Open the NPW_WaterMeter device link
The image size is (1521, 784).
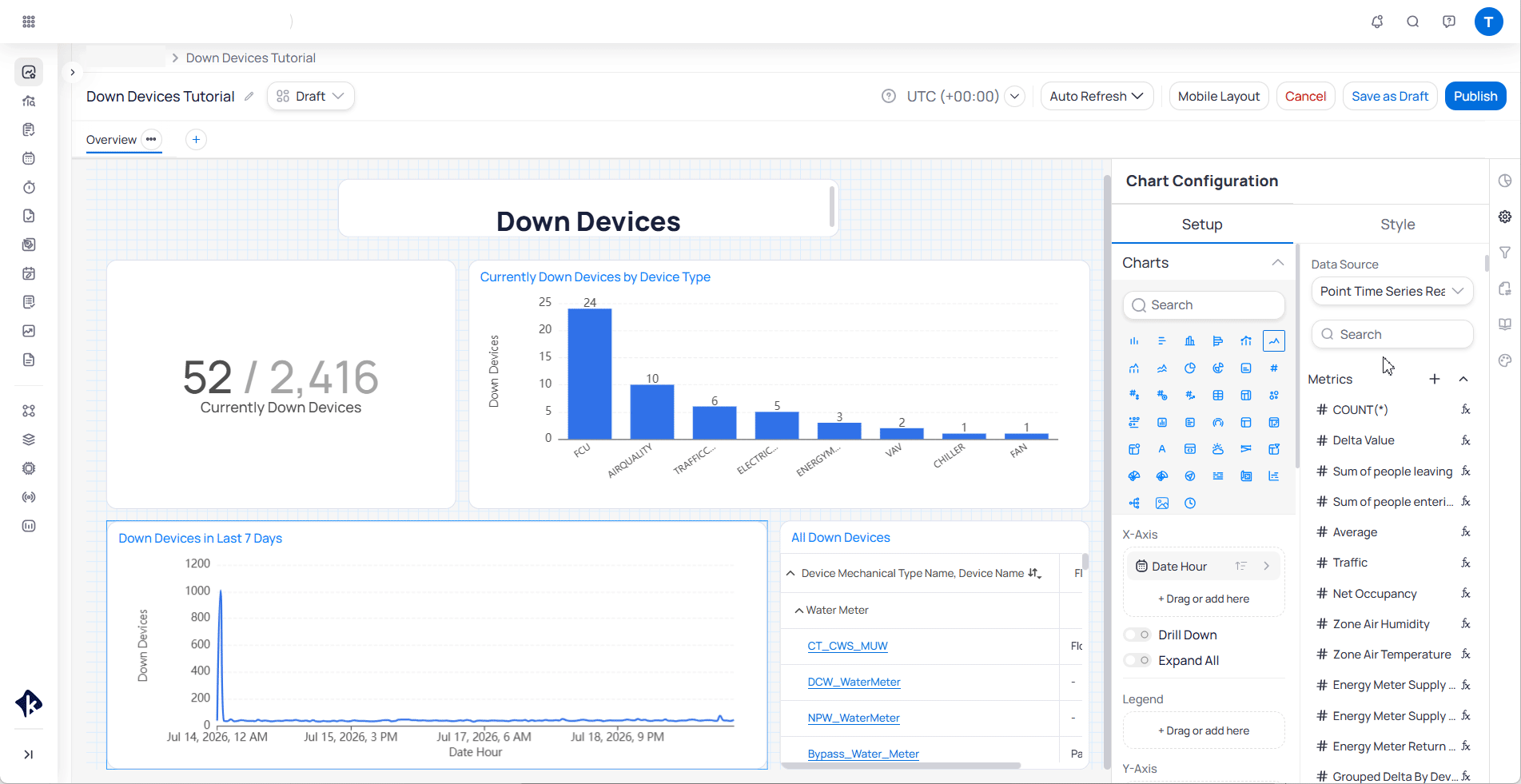tap(853, 718)
